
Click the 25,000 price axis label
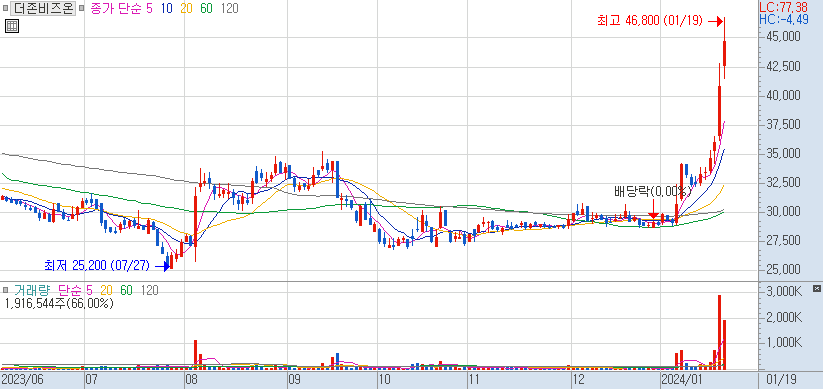[x=783, y=269]
